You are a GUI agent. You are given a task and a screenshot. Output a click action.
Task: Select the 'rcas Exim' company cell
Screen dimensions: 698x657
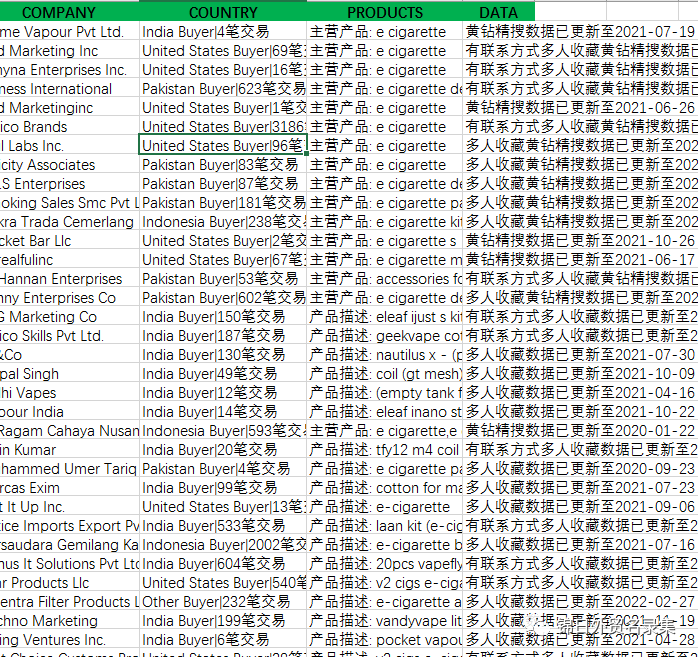point(69,487)
